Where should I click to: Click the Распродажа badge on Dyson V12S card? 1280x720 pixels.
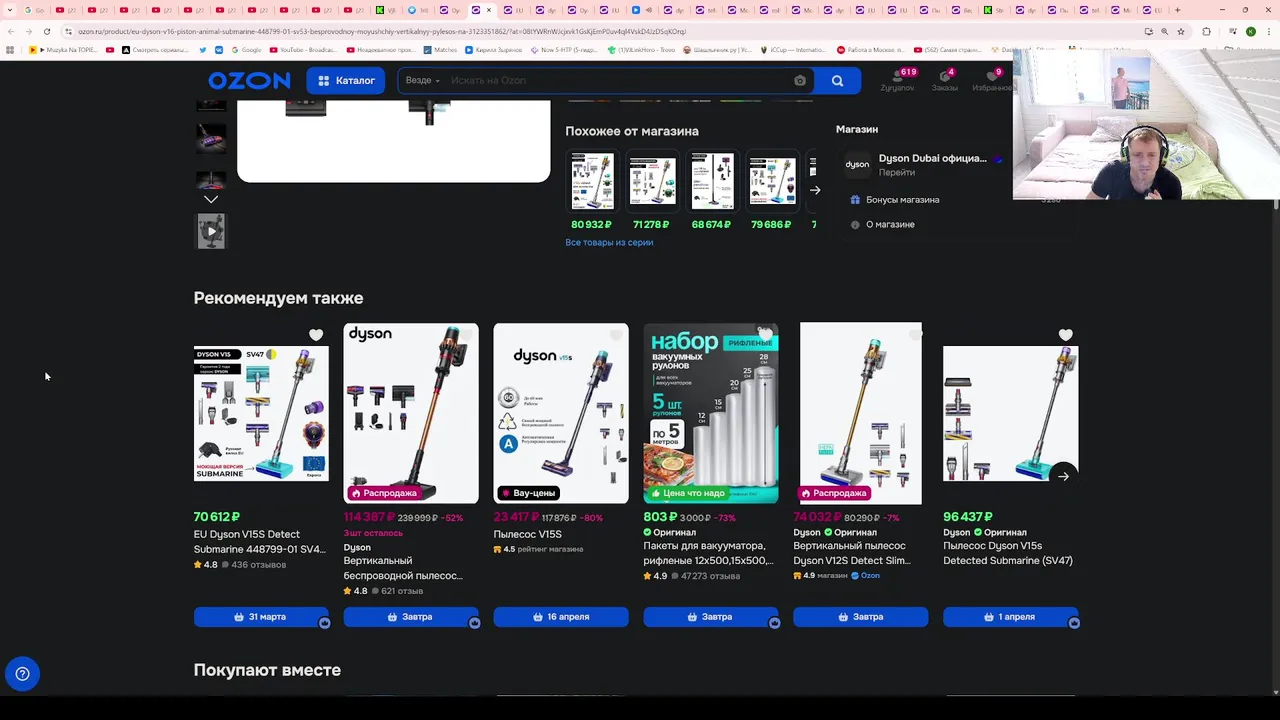point(834,493)
